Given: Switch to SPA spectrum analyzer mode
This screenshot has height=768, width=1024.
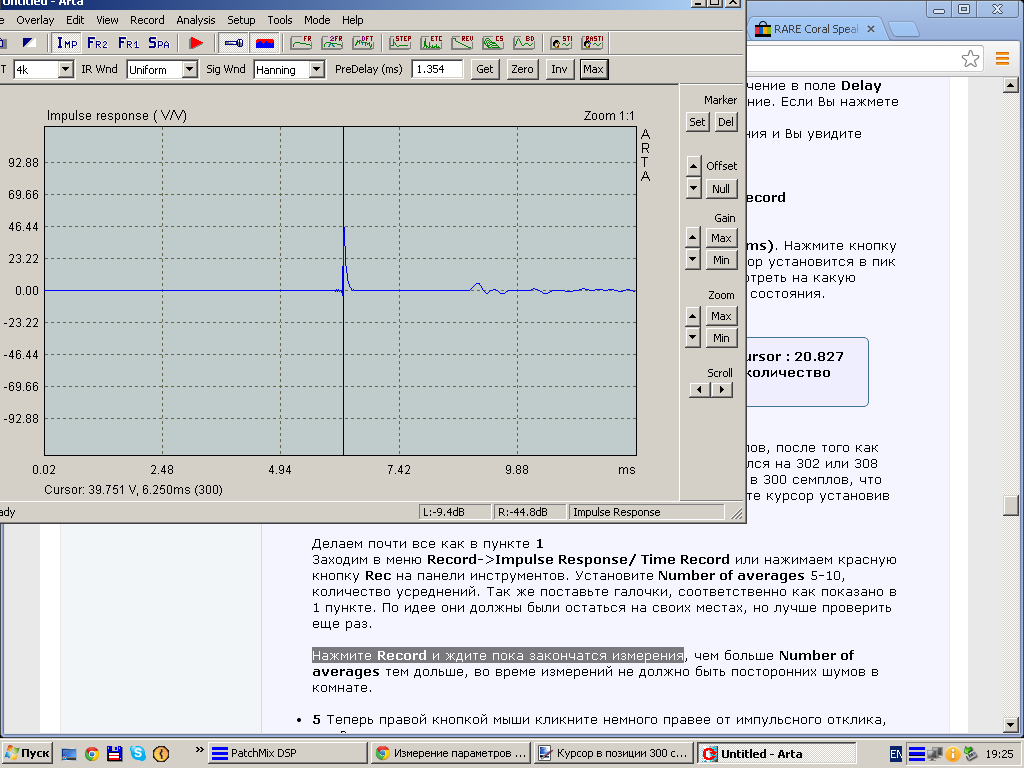Looking at the screenshot, I should click(x=159, y=43).
